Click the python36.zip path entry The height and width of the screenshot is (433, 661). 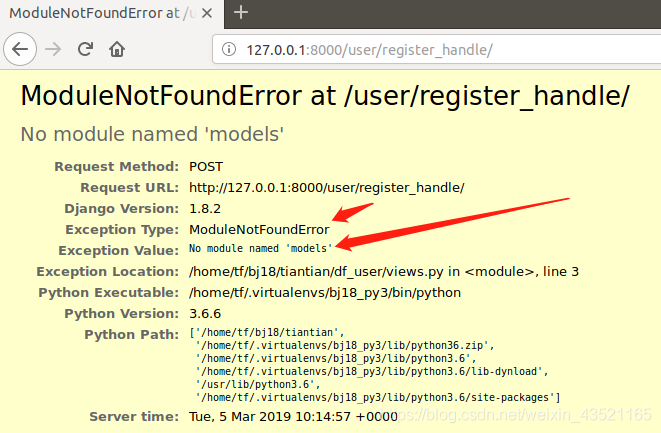click(344, 345)
